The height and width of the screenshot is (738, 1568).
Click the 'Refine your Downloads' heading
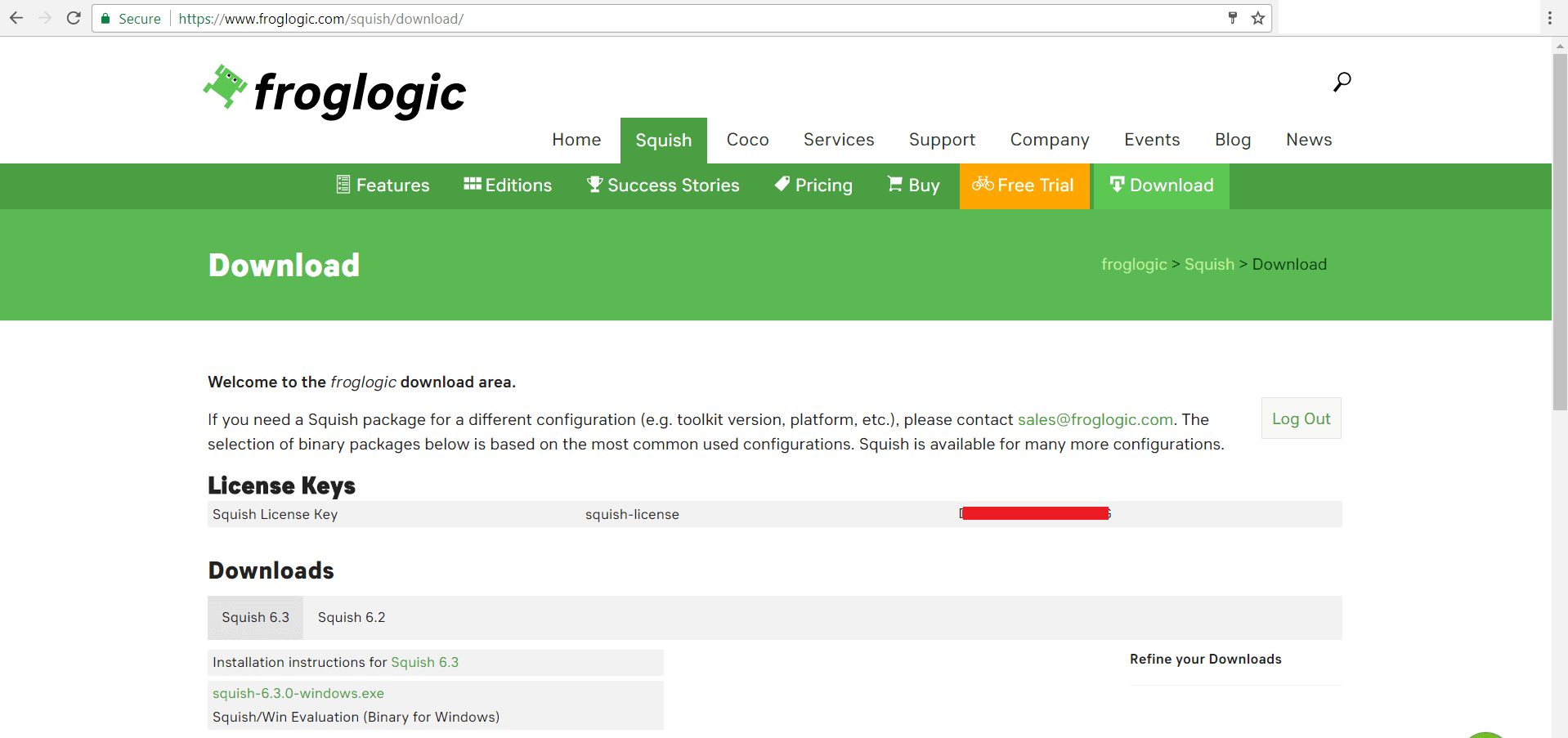pos(1206,659)
